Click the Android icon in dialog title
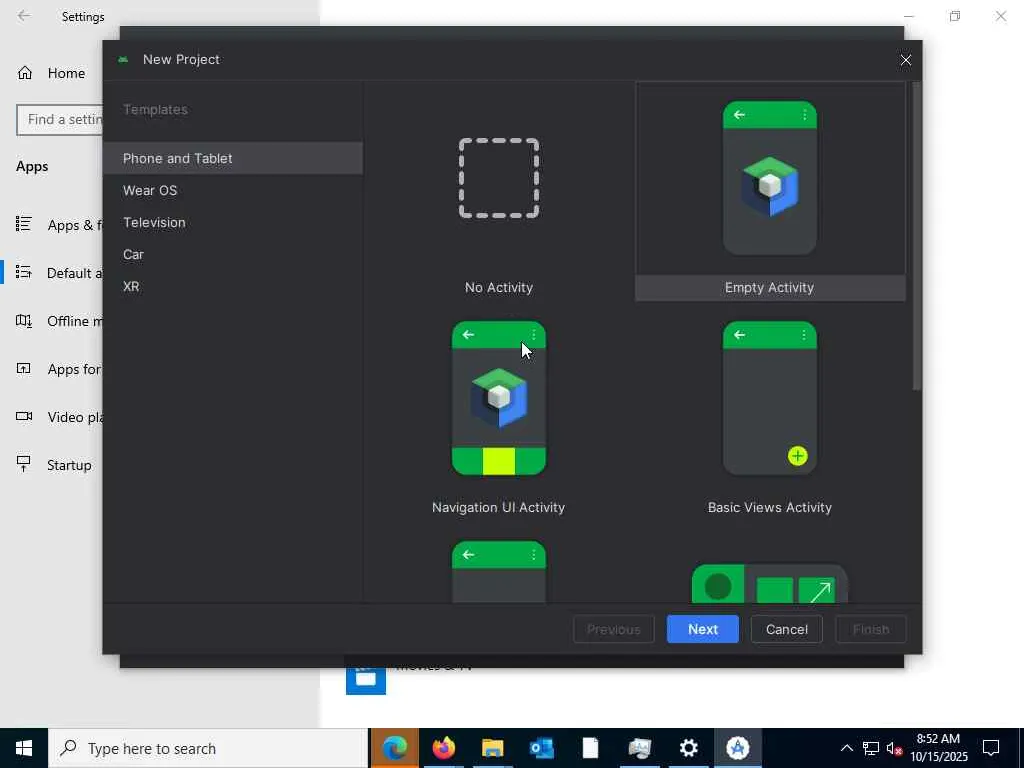The width and height of the screenshot is (1024, 768). coord(123,59)
